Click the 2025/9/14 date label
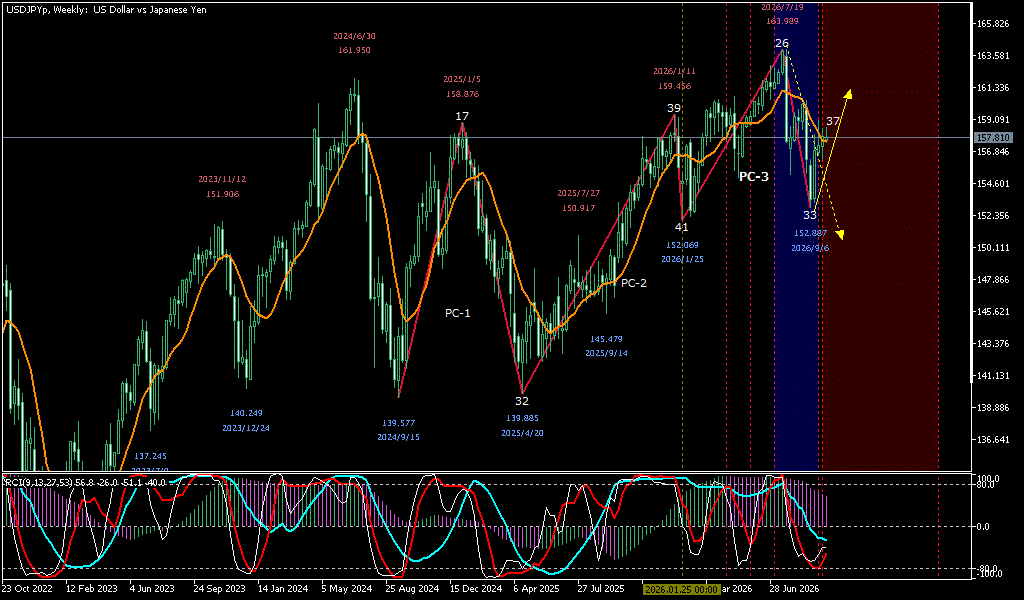Viewport: 1024px width, 600px height. [x=606, y=353]
